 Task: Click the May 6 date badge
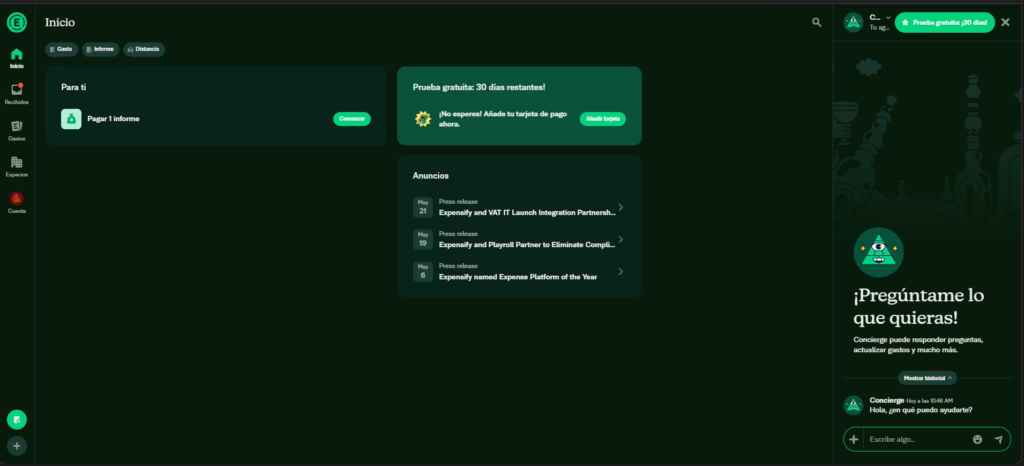tap(423, 272)
